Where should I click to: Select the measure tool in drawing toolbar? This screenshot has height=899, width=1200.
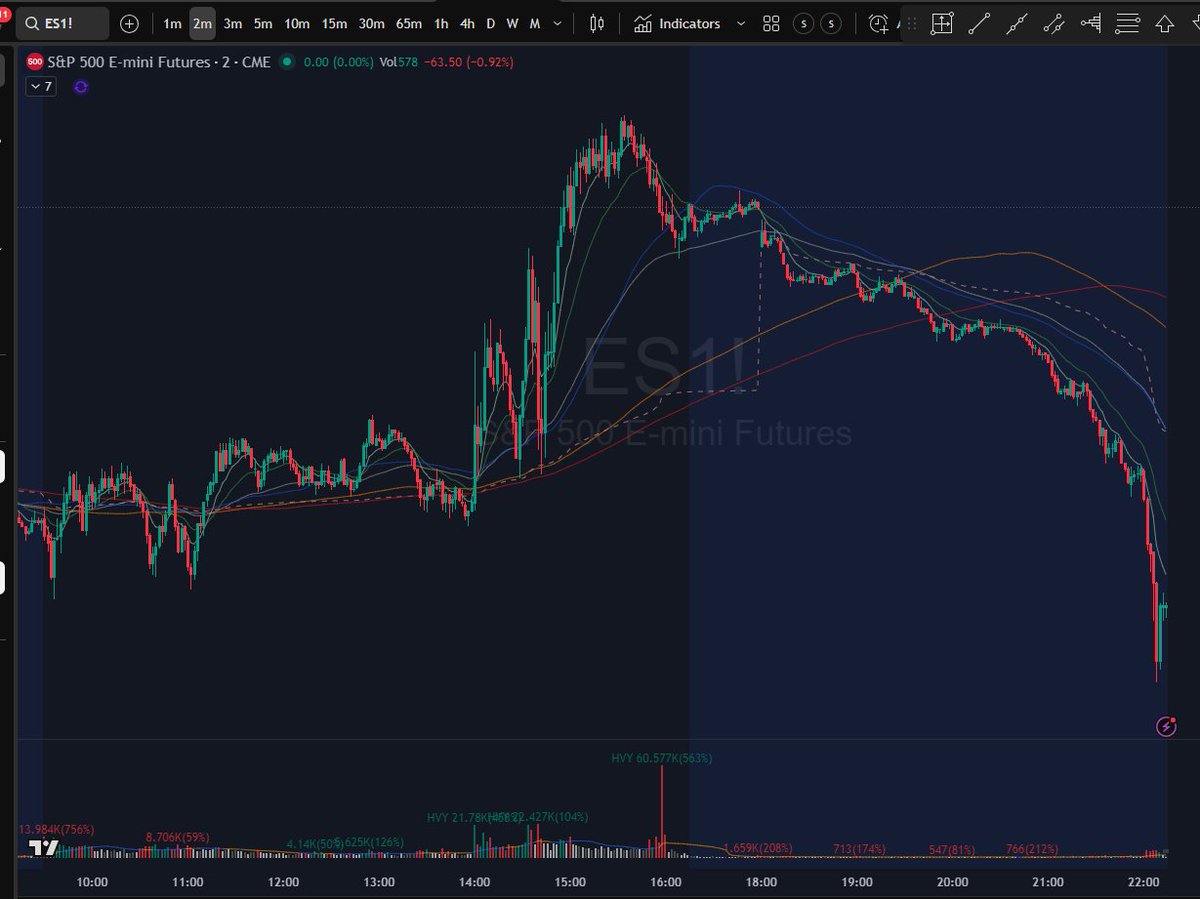click(x=942, y=23)
